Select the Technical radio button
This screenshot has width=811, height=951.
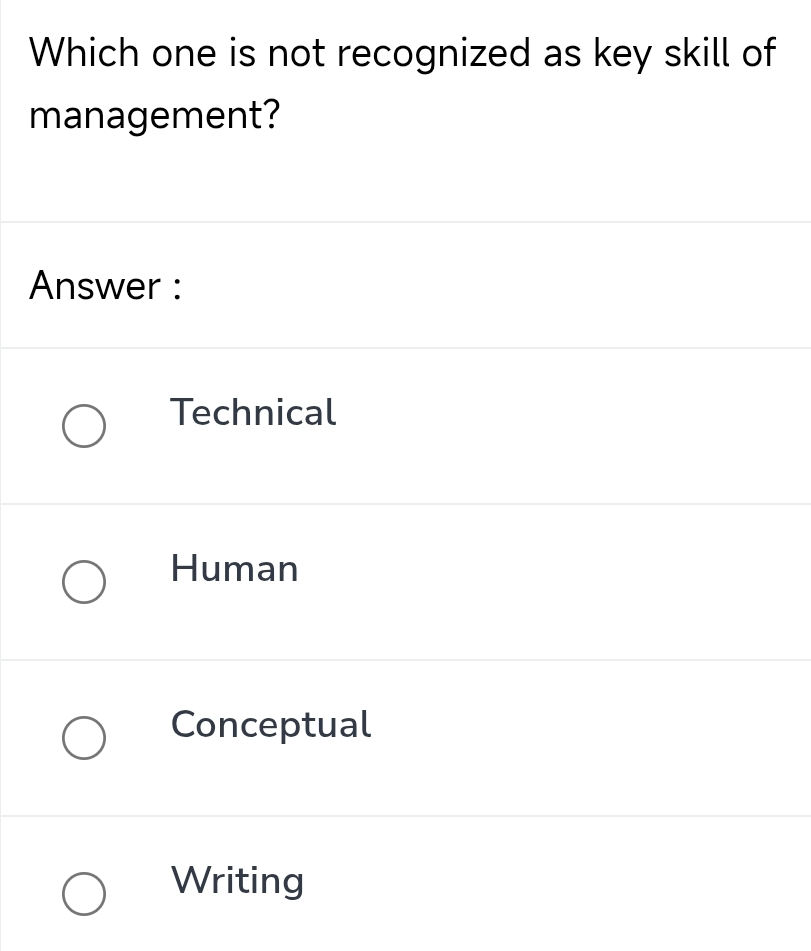(x=84, y=427)
